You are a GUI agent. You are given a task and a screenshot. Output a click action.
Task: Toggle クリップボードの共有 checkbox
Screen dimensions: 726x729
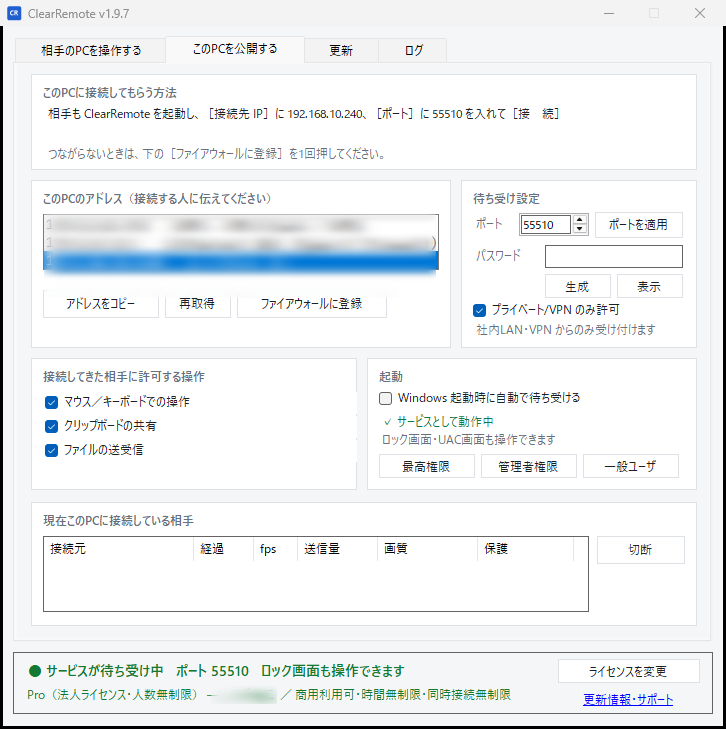click(52, 426)
